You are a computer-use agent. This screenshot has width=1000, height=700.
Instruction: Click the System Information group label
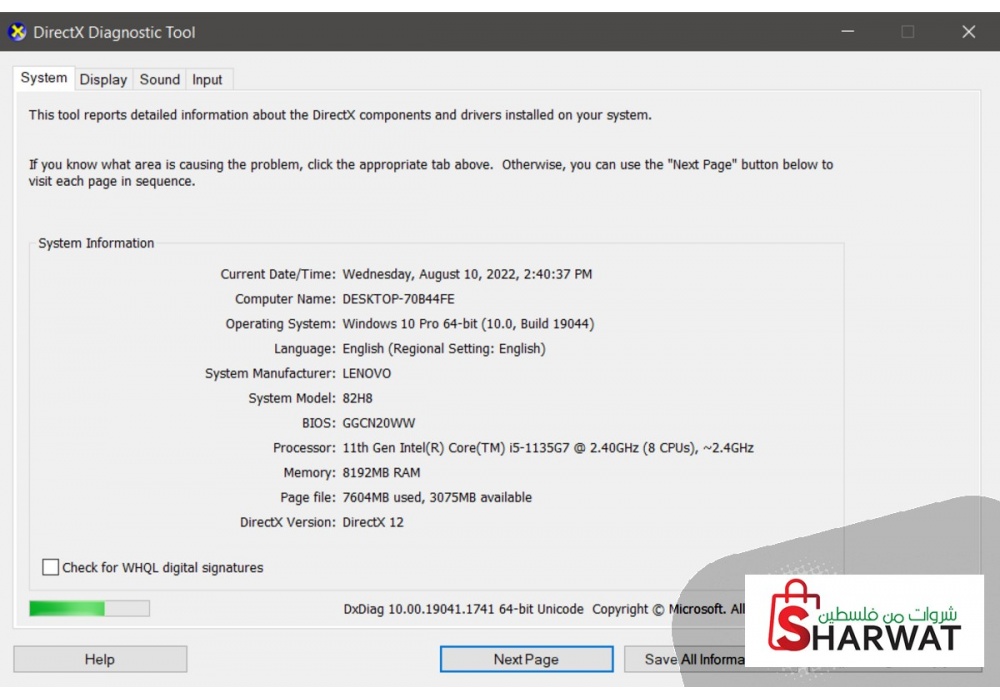point(96,243)
